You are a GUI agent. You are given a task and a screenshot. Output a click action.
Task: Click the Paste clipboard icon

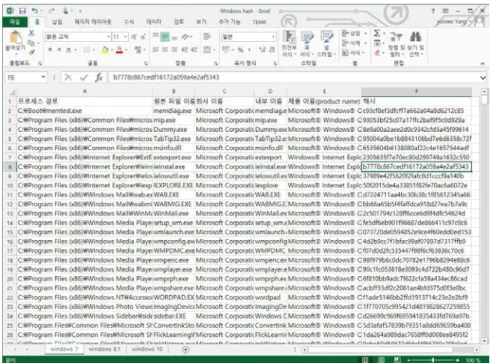click(15, 38)
